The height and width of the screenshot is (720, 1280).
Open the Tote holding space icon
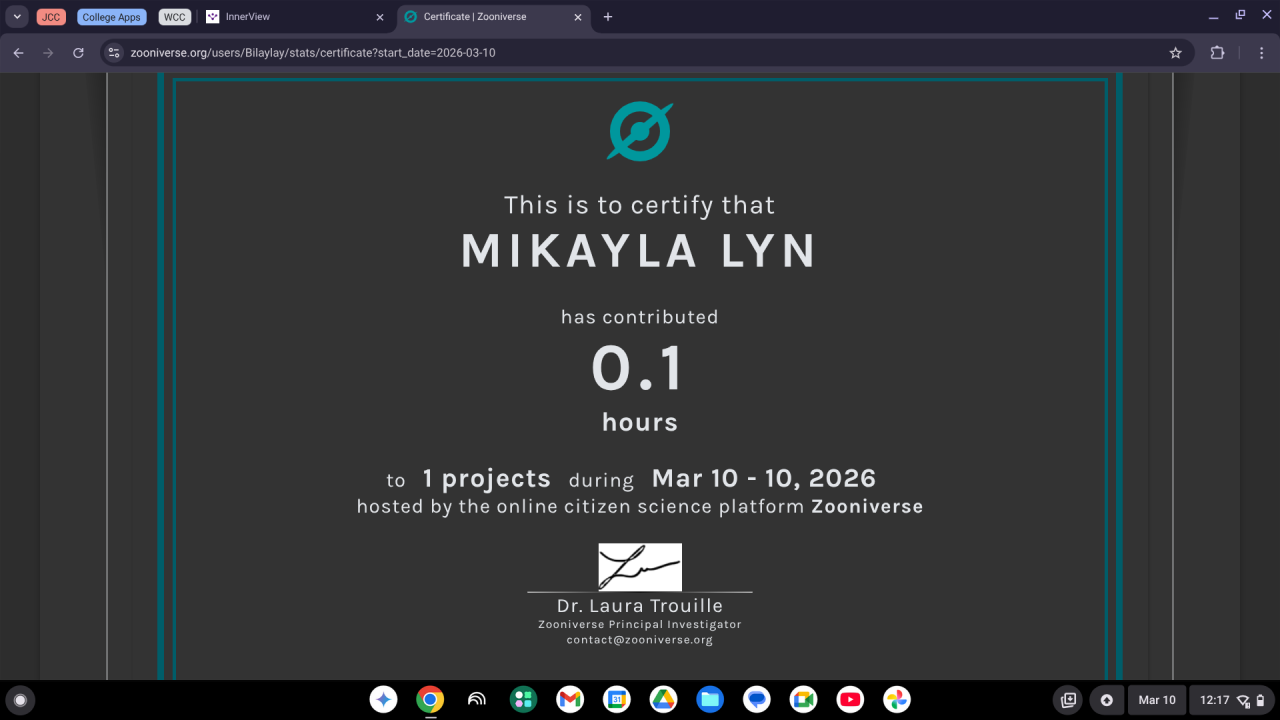(1068, 700)
